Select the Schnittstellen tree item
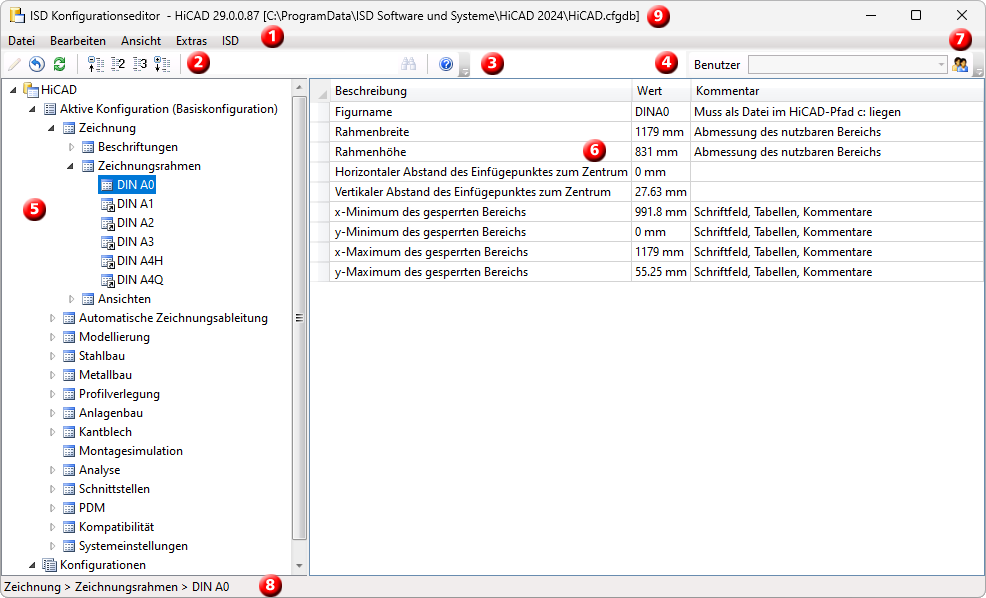The image size is (986, 598). [114, 489]
